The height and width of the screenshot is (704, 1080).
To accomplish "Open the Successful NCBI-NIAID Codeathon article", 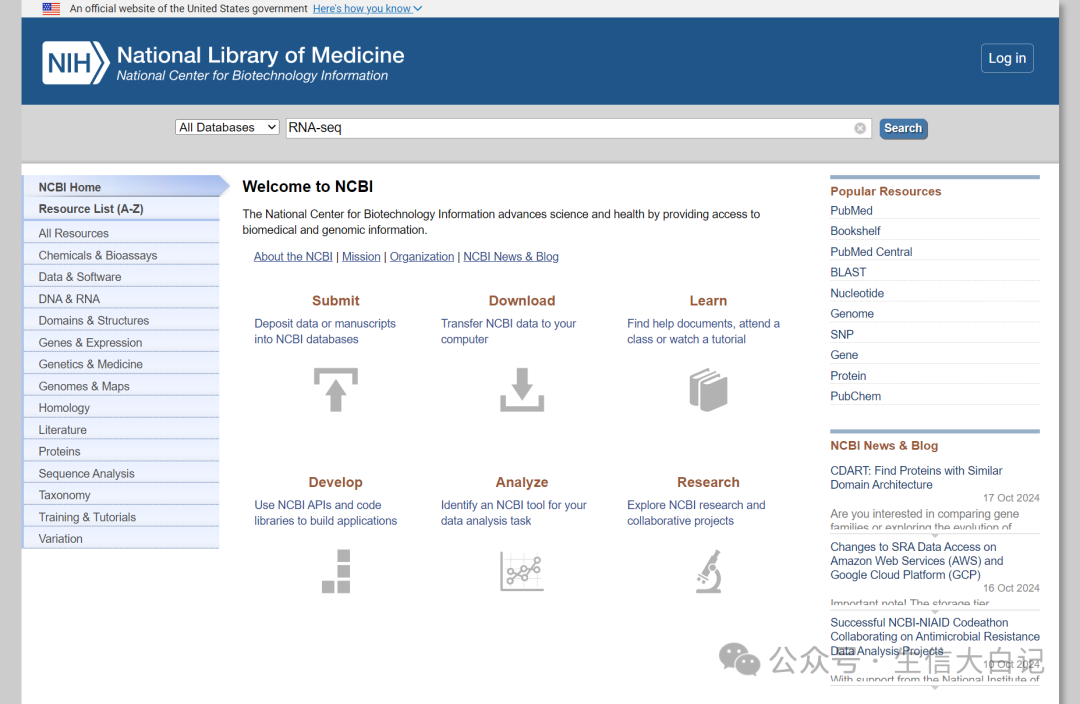I will coord(935,636).
